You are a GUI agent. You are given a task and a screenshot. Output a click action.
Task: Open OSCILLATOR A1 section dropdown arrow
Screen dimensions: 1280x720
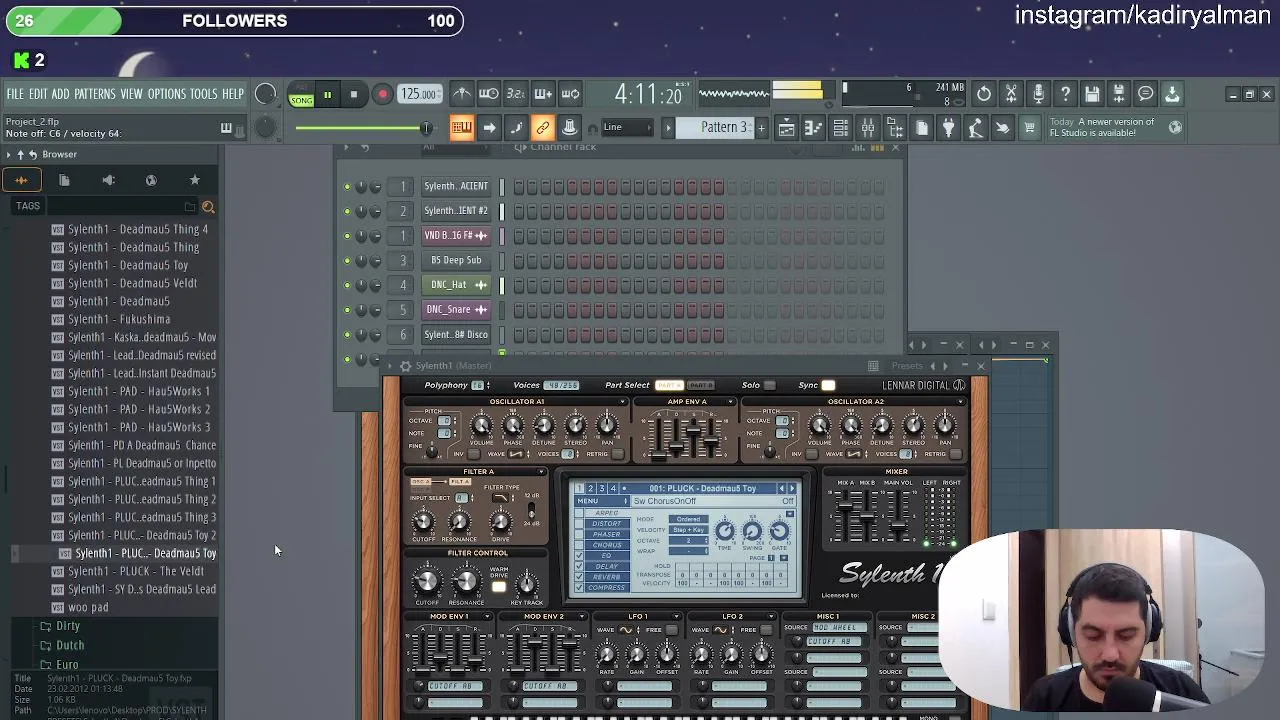point(622,402)
